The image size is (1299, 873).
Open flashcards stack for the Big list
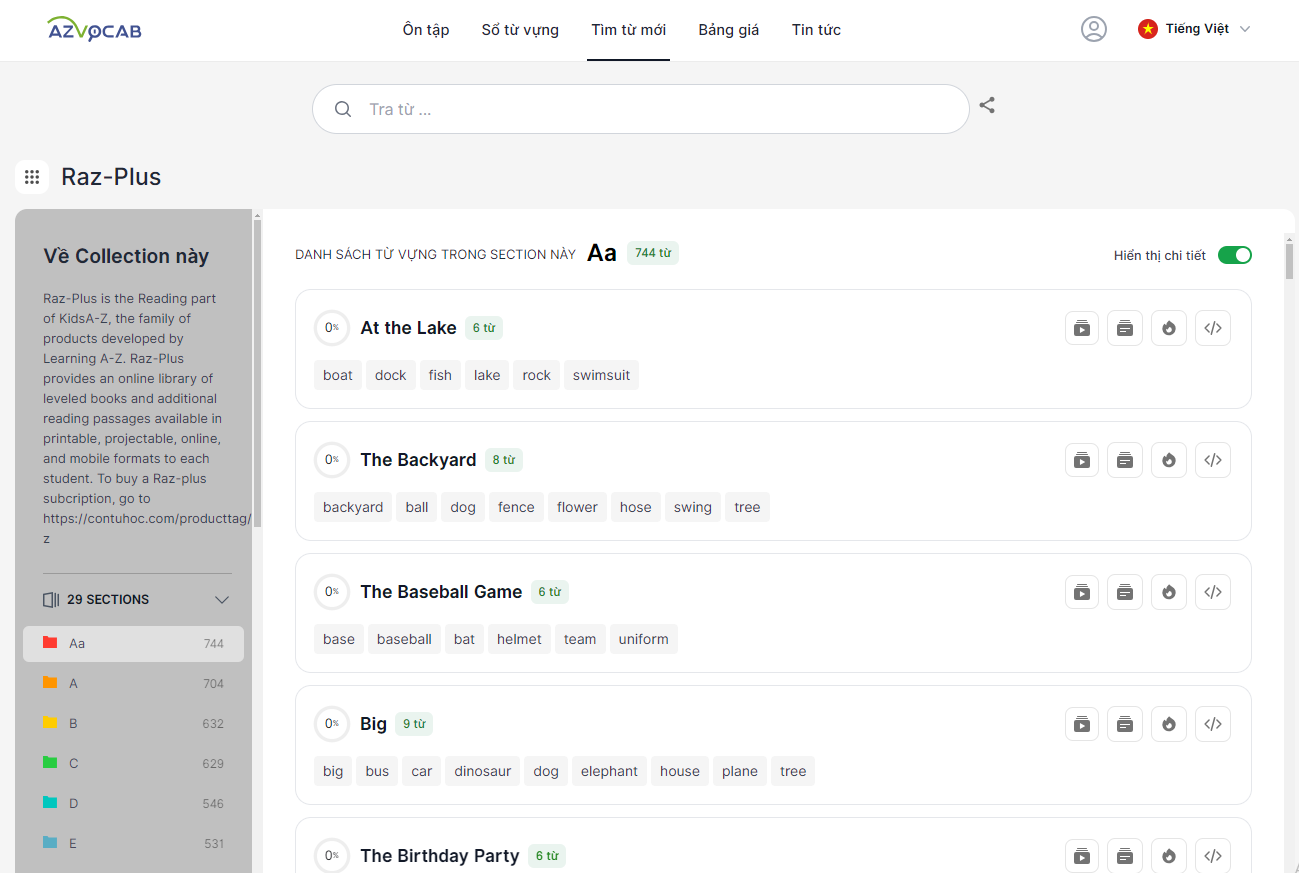click(1125, 724)
